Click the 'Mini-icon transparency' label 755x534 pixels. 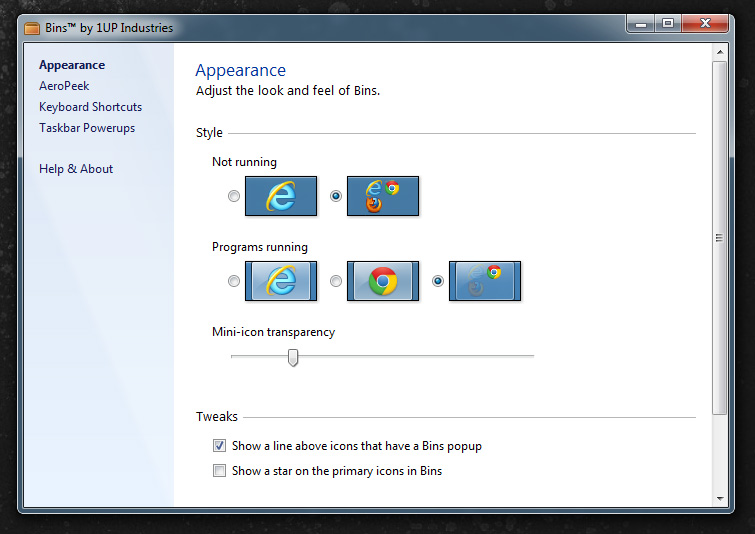(273, 332)
